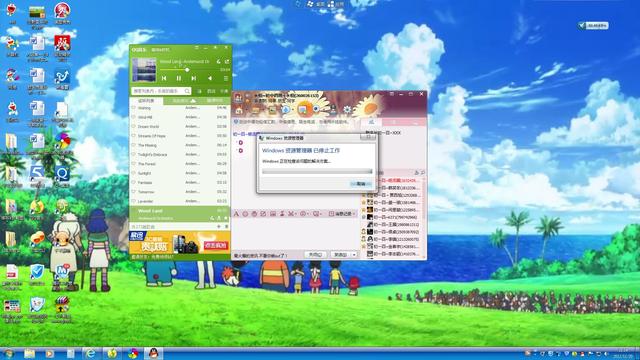Click the song progress slider knob
640x360 pixels.
[187, 70]
